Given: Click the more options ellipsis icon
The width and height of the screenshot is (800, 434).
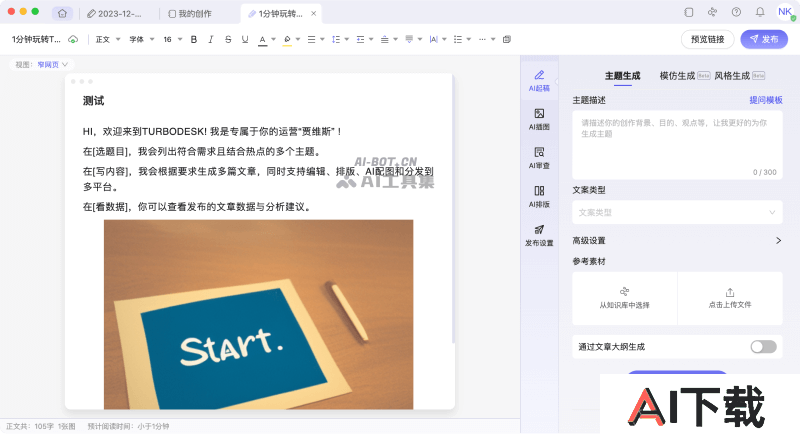Looking at the screenshot, I should click(x=482, y=39).
